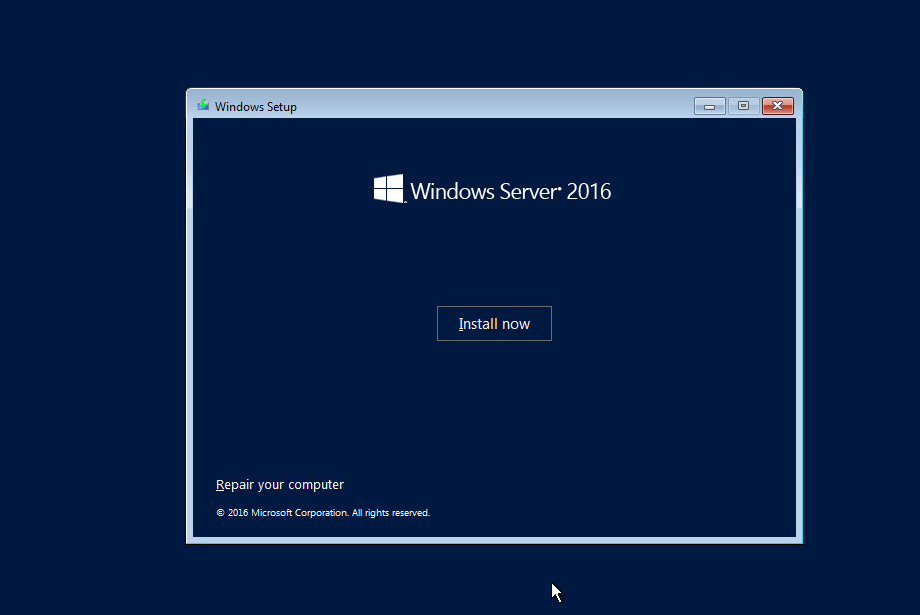The image size is (920, 615).
Task: Click the Windows Setup title bar icon
Action: (203, 106)
